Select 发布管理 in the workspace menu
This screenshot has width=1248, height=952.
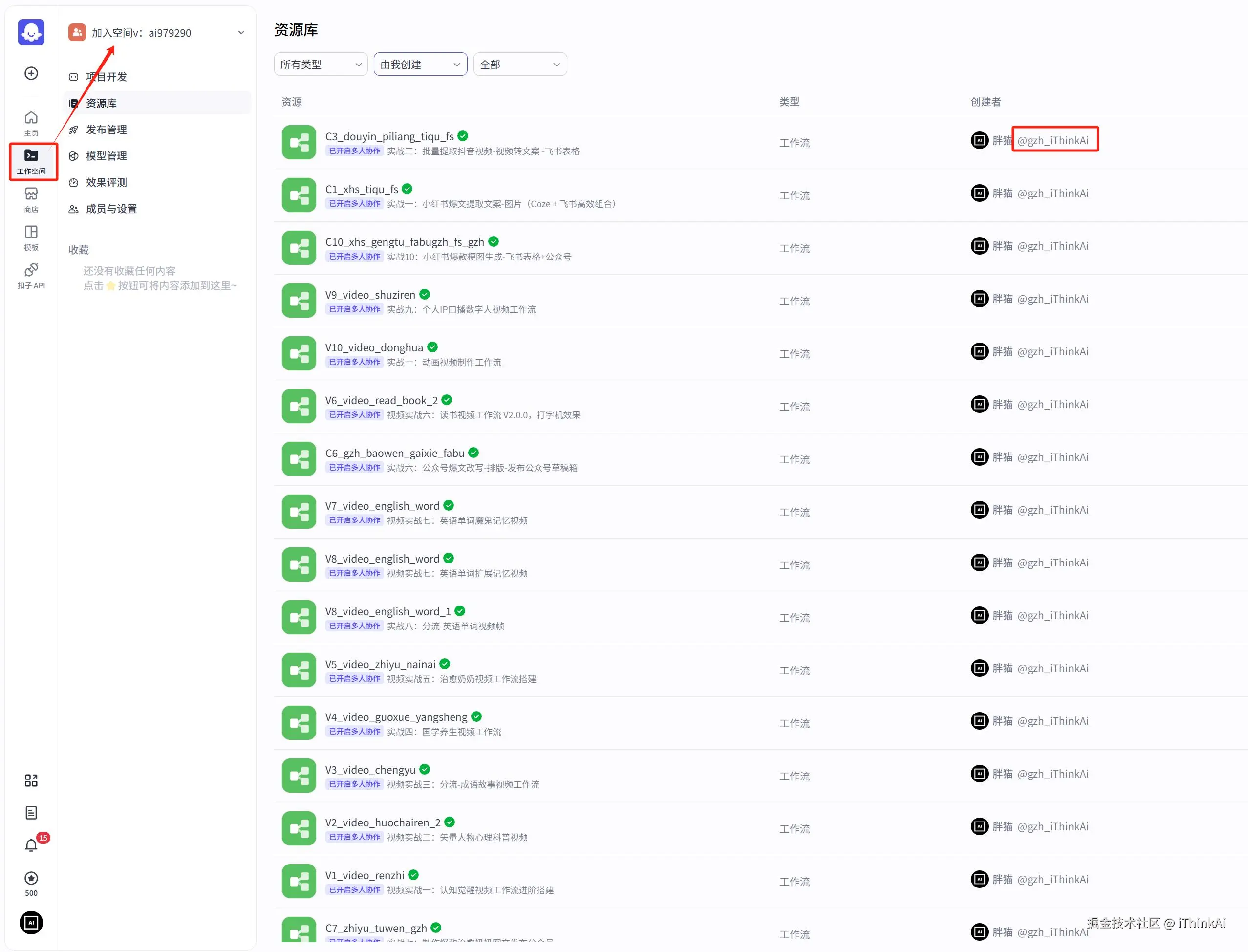point(107,130)
